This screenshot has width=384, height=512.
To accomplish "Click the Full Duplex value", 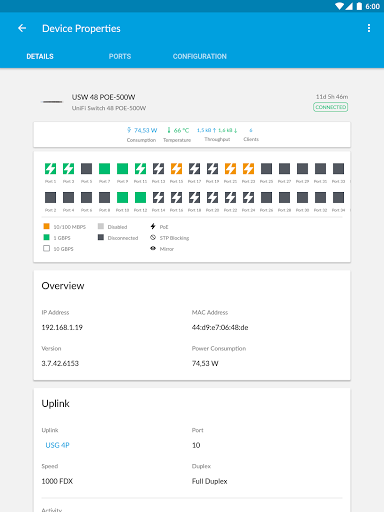I will point(209,481).
